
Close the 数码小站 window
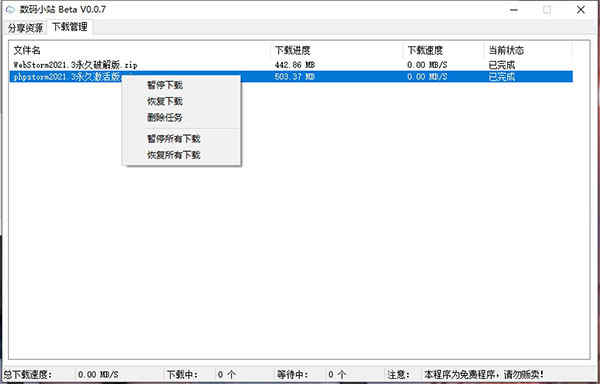pos(581,10)
